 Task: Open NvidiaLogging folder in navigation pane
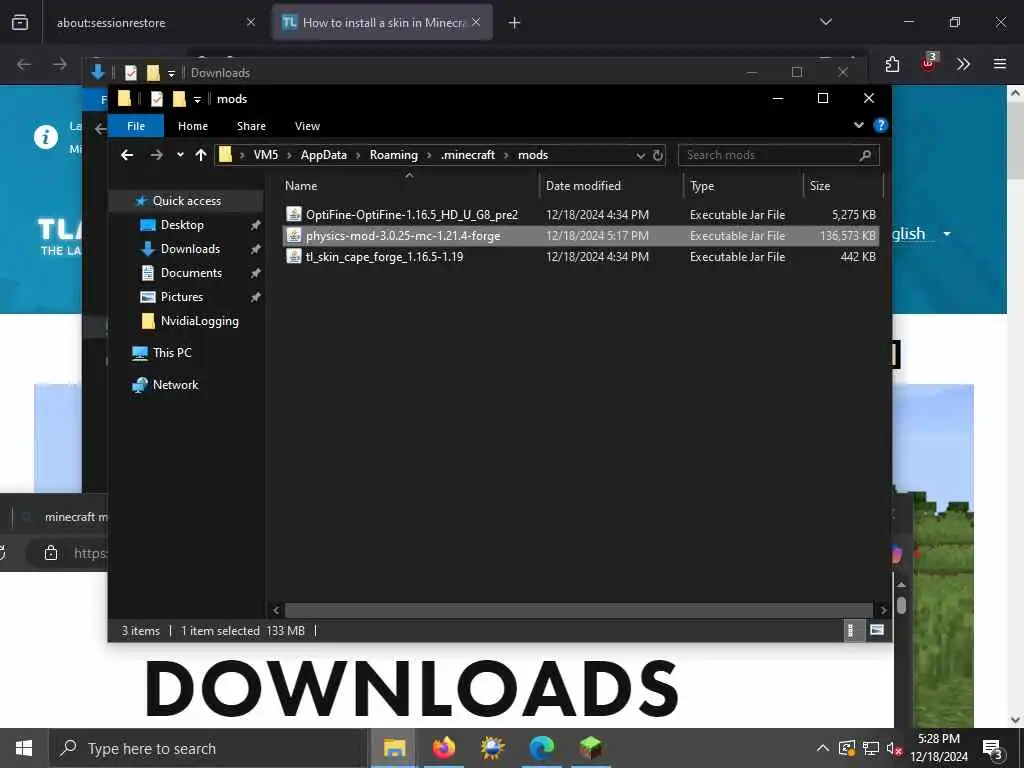click(199, 321)
